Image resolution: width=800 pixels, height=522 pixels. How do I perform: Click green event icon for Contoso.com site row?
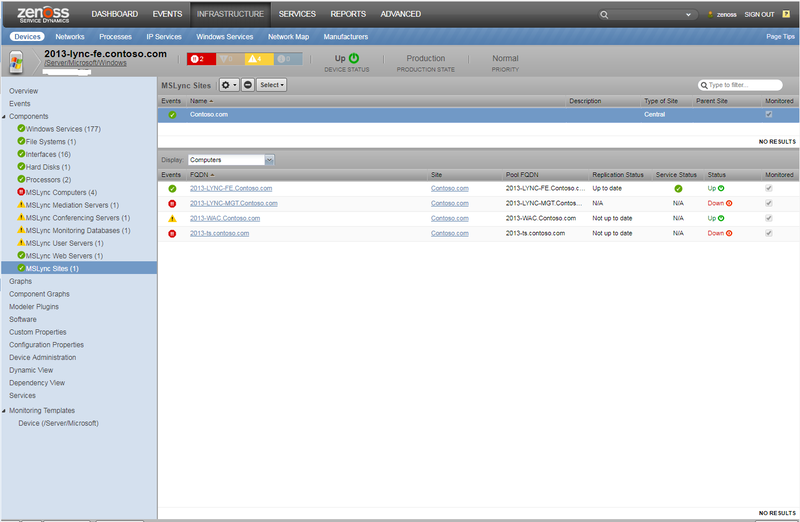pos(172,115)
